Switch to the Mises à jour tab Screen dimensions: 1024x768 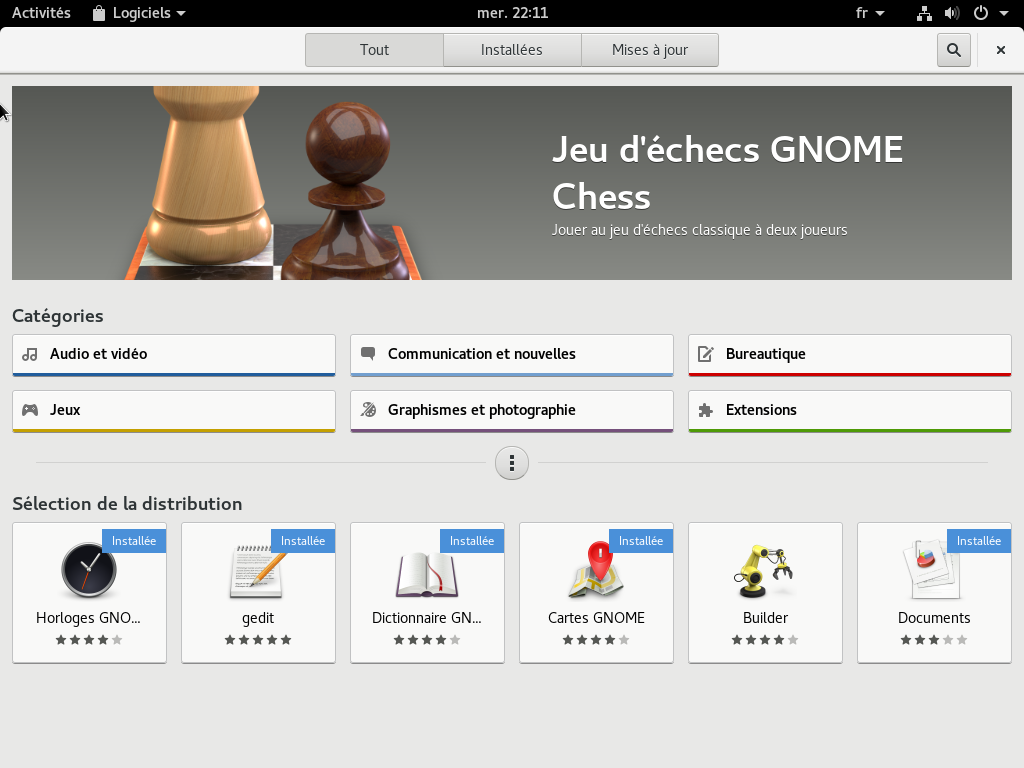pyautogui.click(x=649, y=50)
